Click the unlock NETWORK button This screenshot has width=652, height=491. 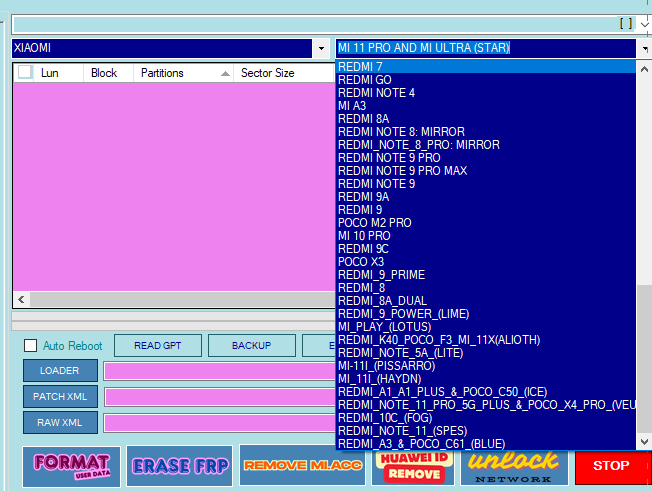pos(514,468)
